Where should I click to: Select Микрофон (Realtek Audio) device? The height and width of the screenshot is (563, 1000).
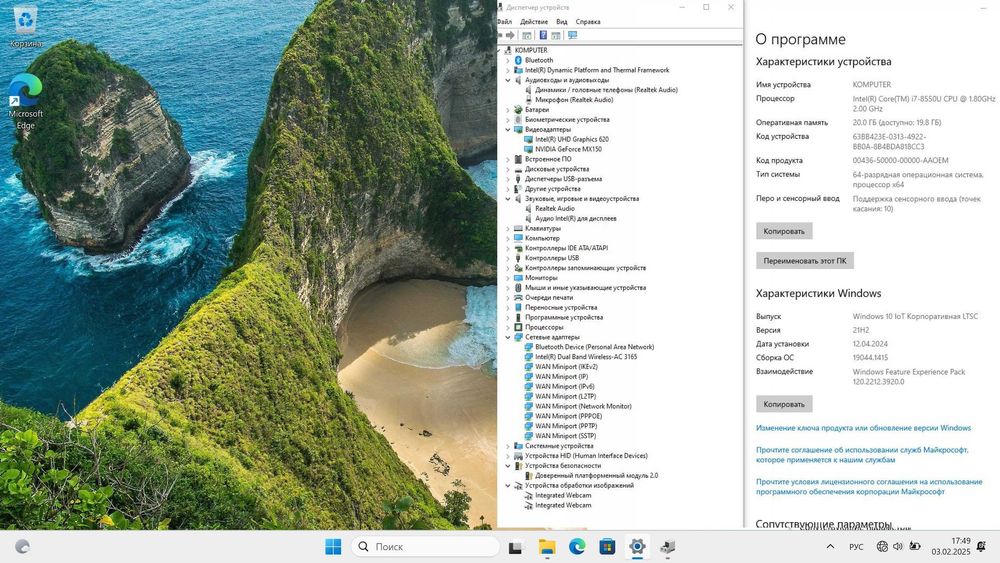574,99
